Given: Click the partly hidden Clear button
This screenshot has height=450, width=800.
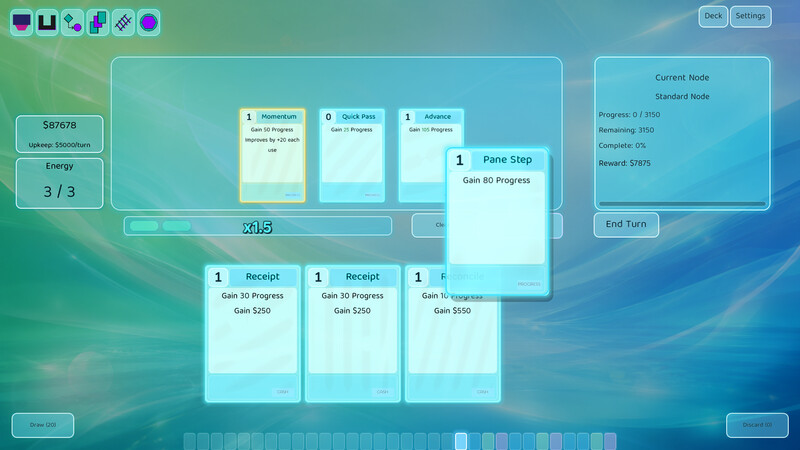Looking at the screenshot, I should tap(430, 225).
